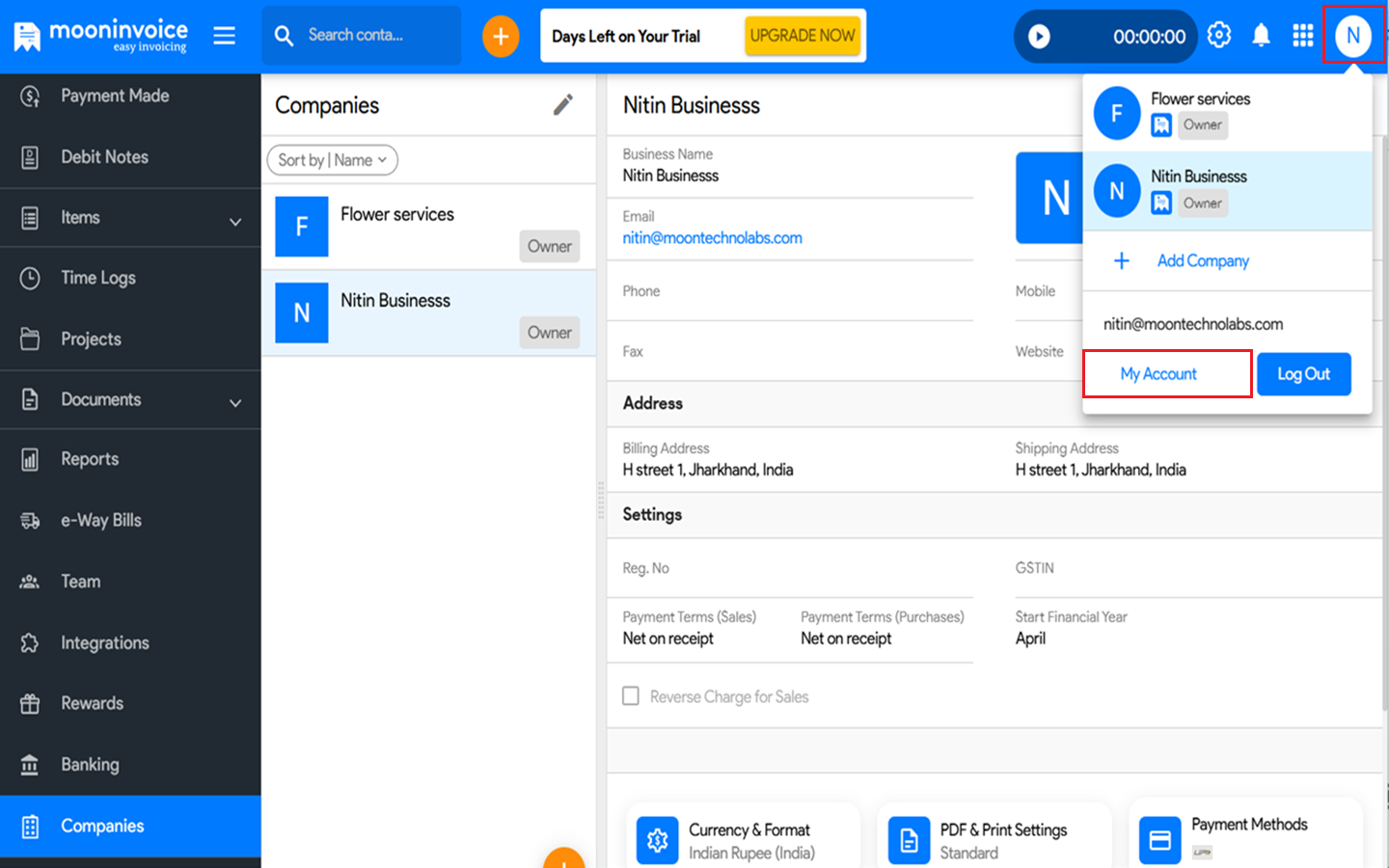Click the Rewards gift icon

pos(30,704)
